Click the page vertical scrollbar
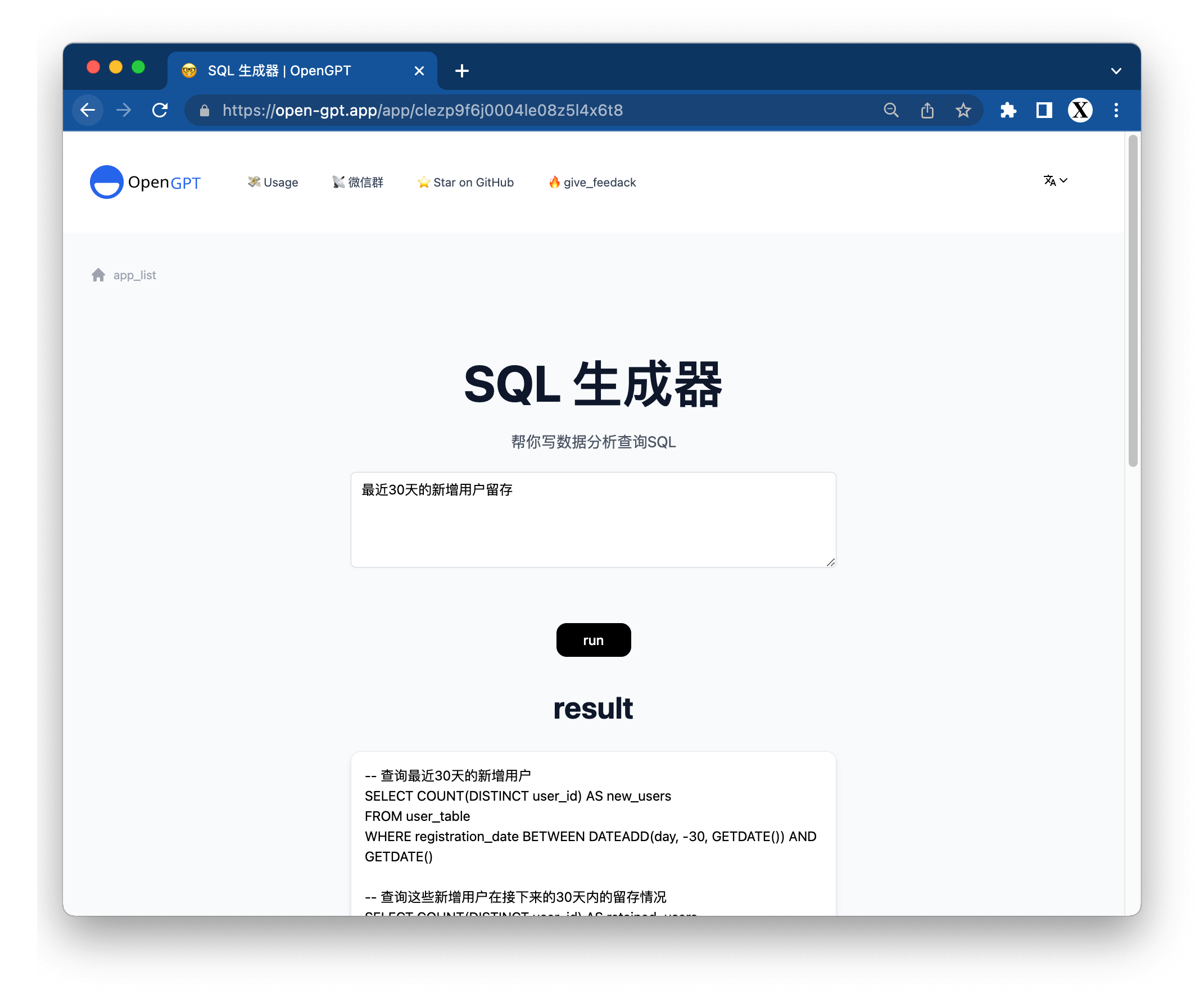This screenshot has width=1204, height=999. (x=1132, y=301)
